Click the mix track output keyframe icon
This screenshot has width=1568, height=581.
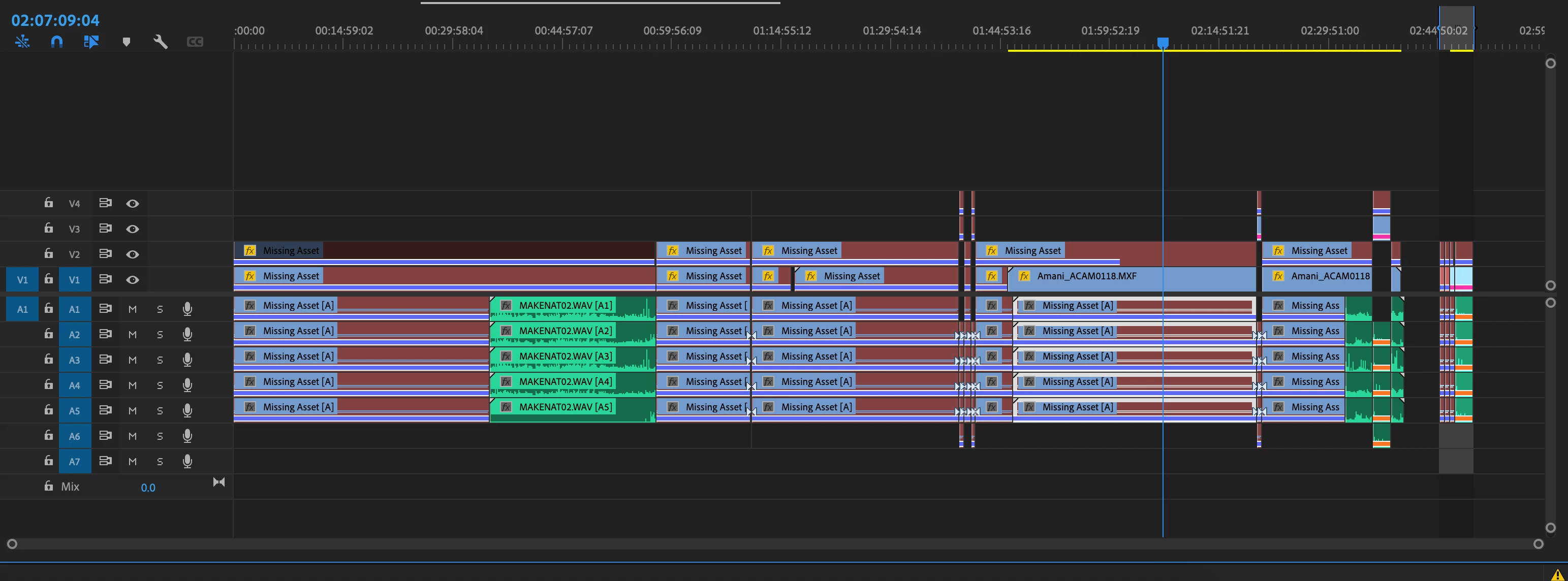(218, 482)
